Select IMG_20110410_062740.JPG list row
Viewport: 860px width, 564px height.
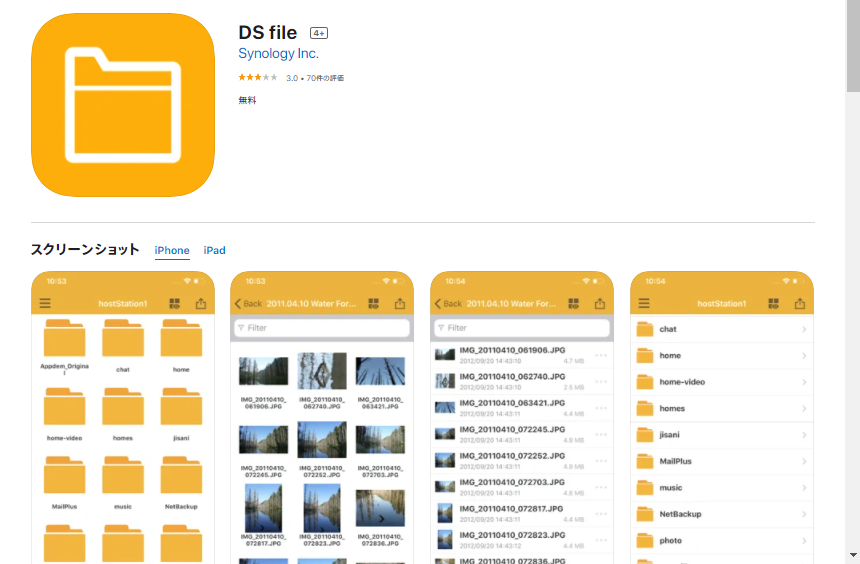coord(522,381)
